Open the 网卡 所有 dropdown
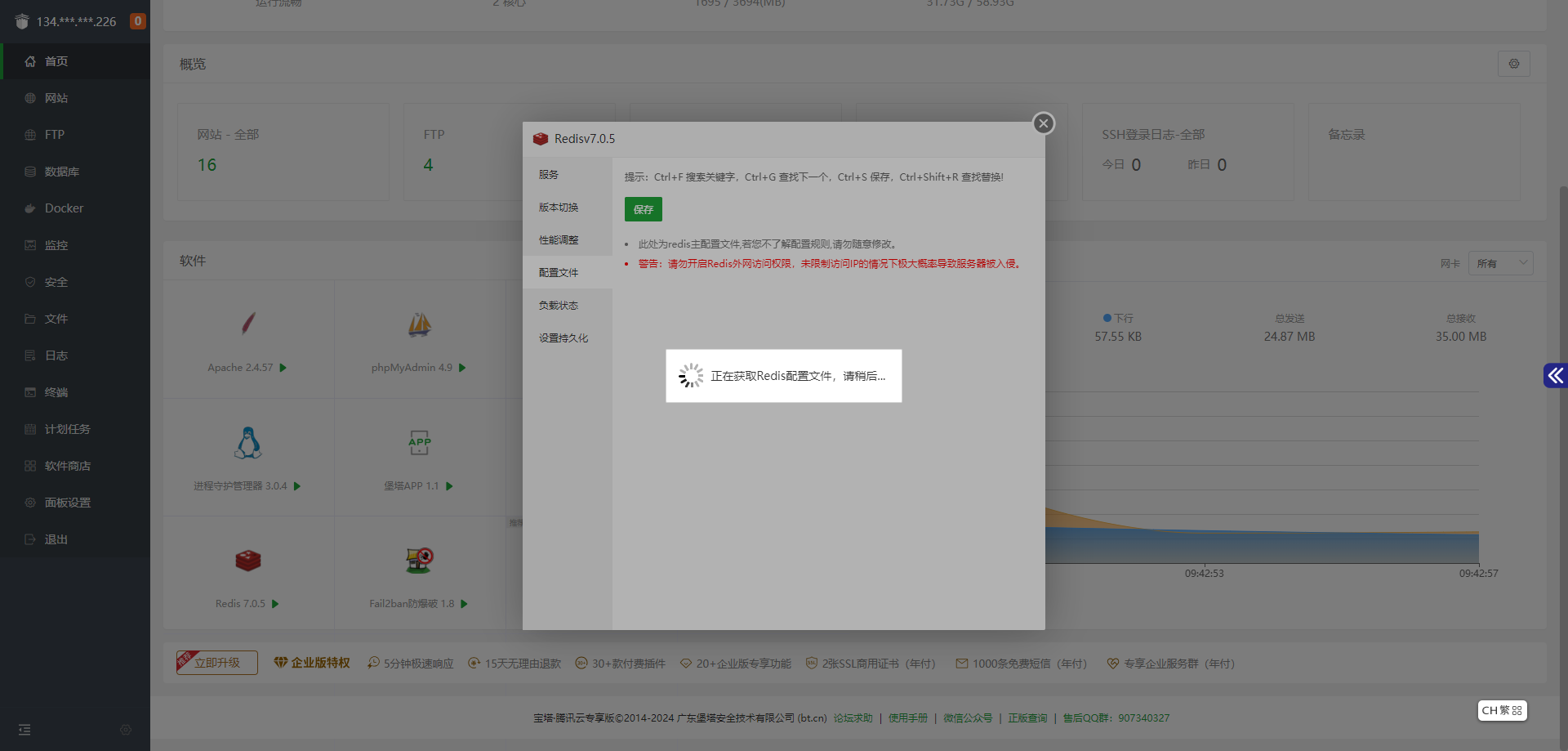 (x=1501, y=263)
